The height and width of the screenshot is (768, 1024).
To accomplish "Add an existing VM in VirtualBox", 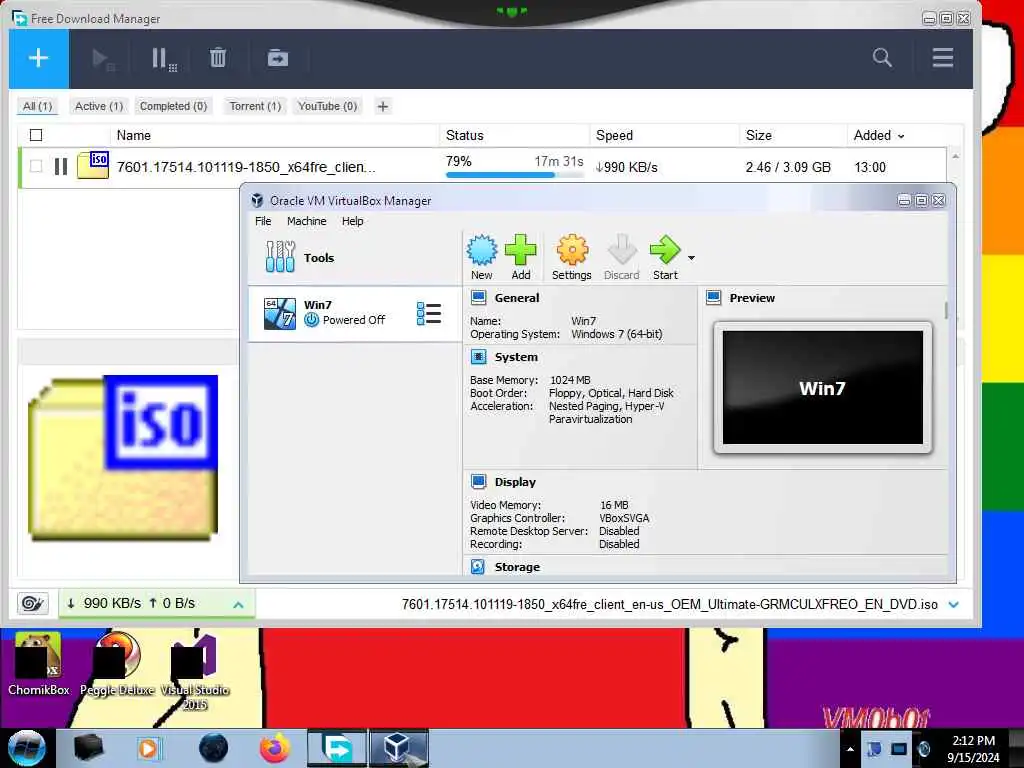I will click(520, 257).
